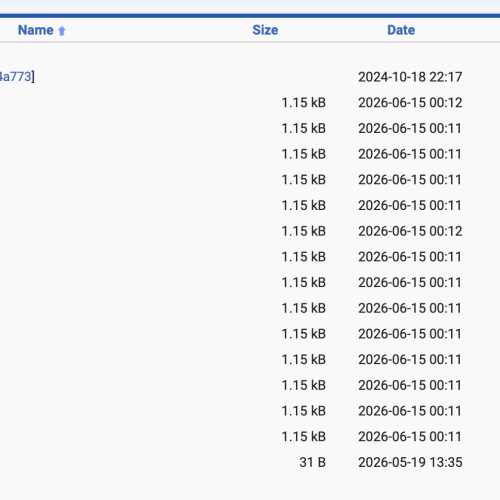Click the name cell of the 31 B row
The image size is (500, 500).
point(107,462)
